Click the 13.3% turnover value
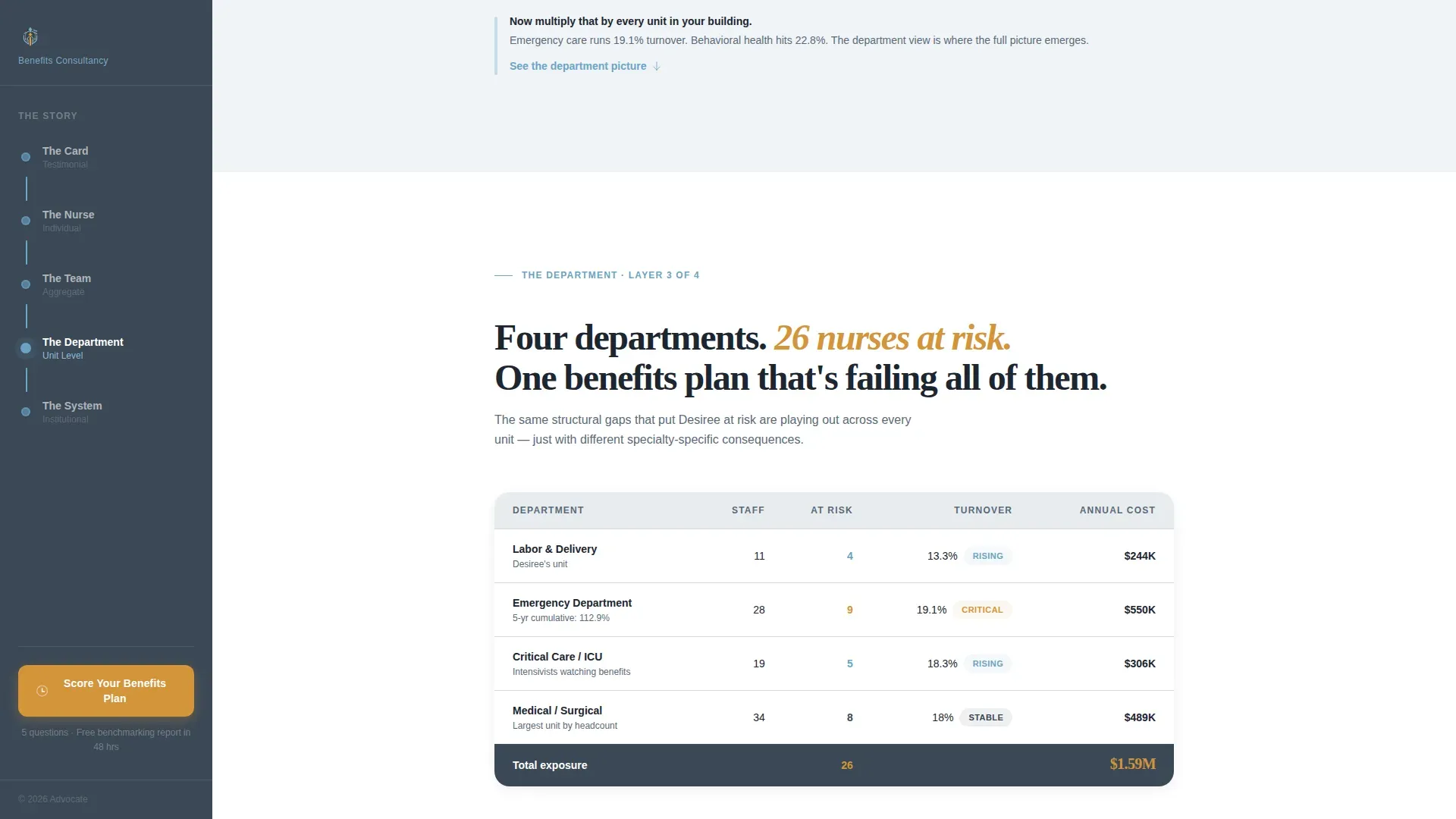1456x819 pixels. tap(942, 556)
